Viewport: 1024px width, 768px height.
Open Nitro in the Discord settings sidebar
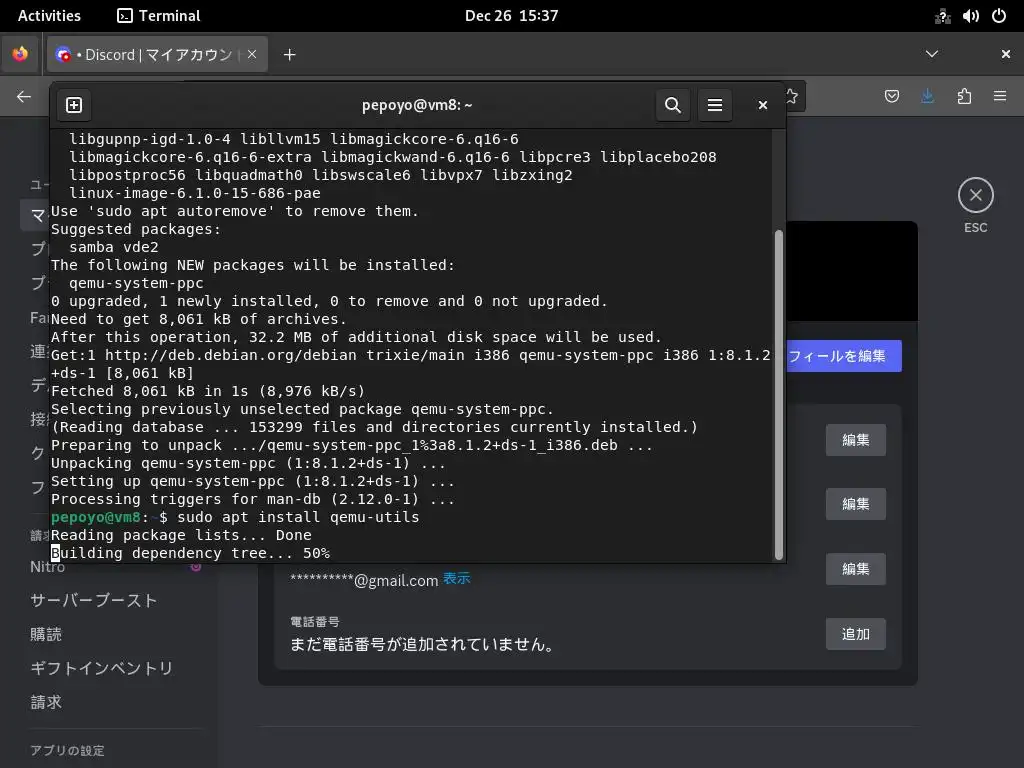(x=47, y=568)
